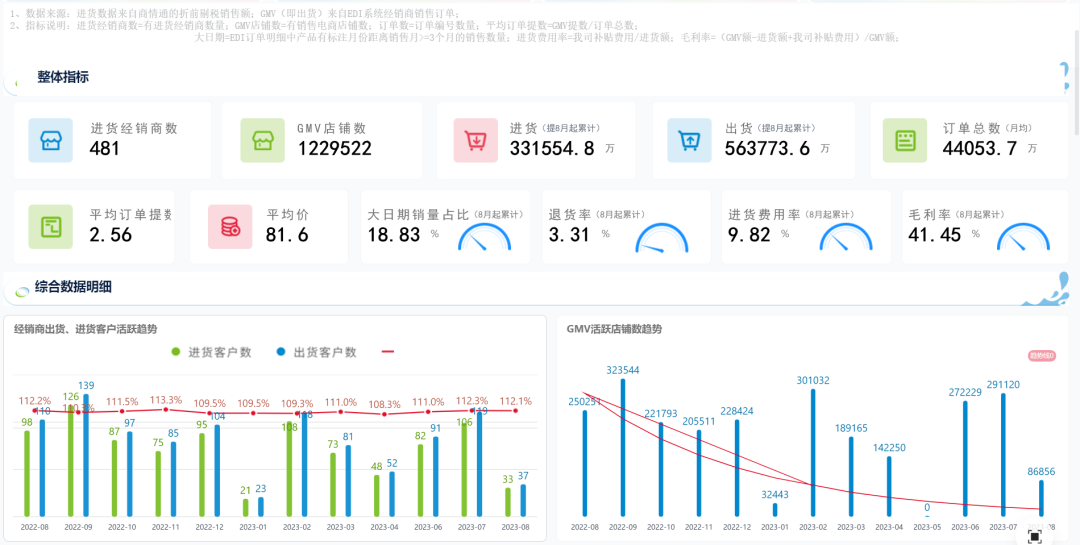
Task: Click the blue cart icon for 出货
Action: 689,141
